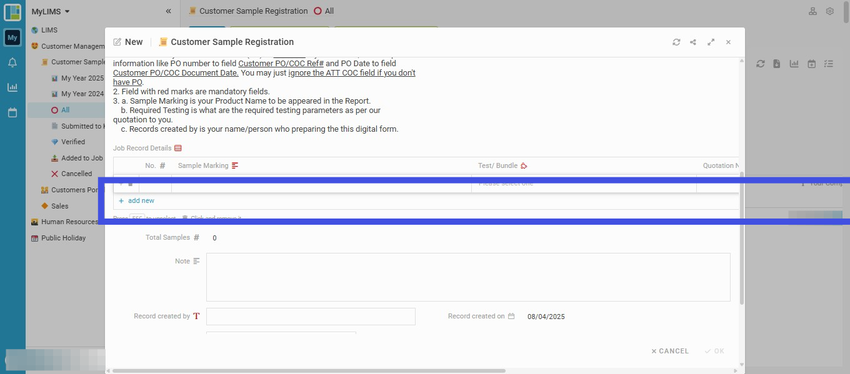Click the refresh icon in dialog header

676,42
